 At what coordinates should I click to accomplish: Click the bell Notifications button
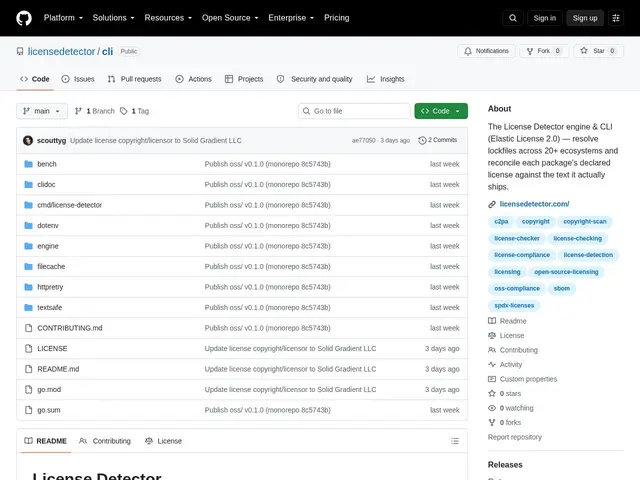pyautogui.click(x=486, y=51)
